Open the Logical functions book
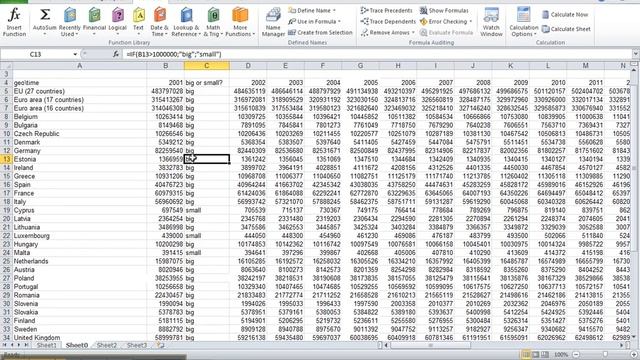This screenshot has height=360, width=640. [x=118, y=22]
